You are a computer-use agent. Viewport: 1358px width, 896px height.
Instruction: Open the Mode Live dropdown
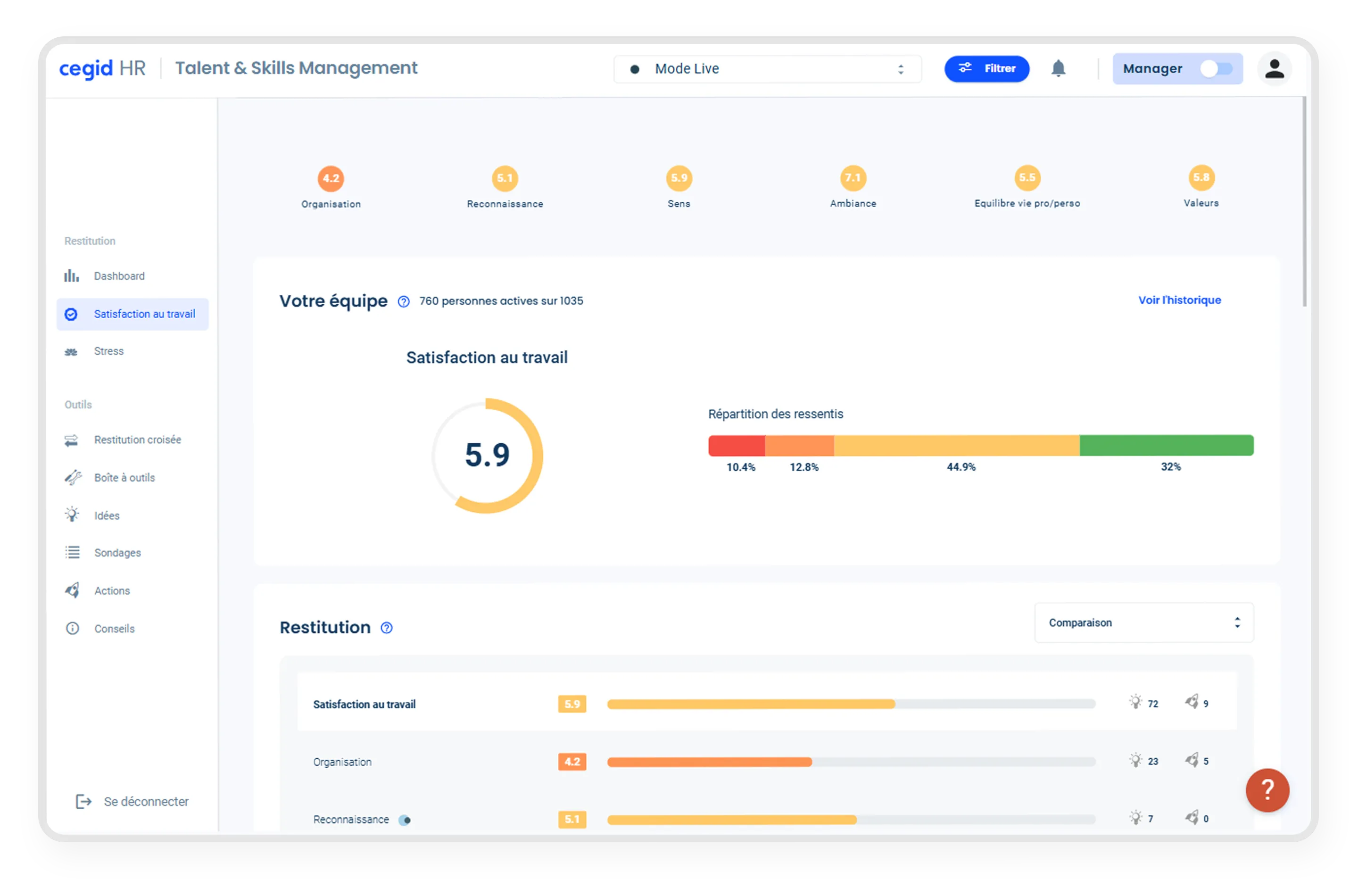click(767, 69)
